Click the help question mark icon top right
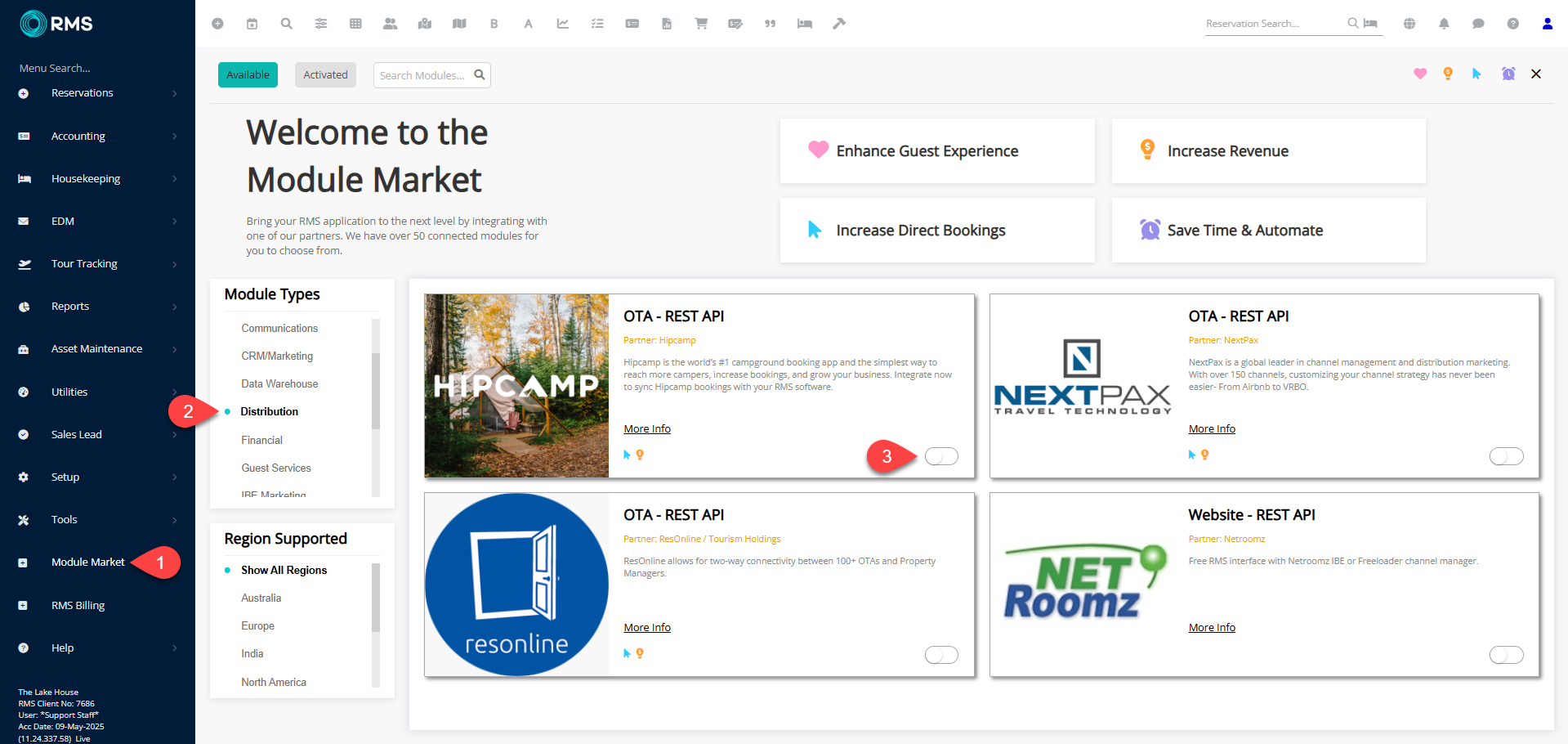1568x744 pixels. 1513,24
